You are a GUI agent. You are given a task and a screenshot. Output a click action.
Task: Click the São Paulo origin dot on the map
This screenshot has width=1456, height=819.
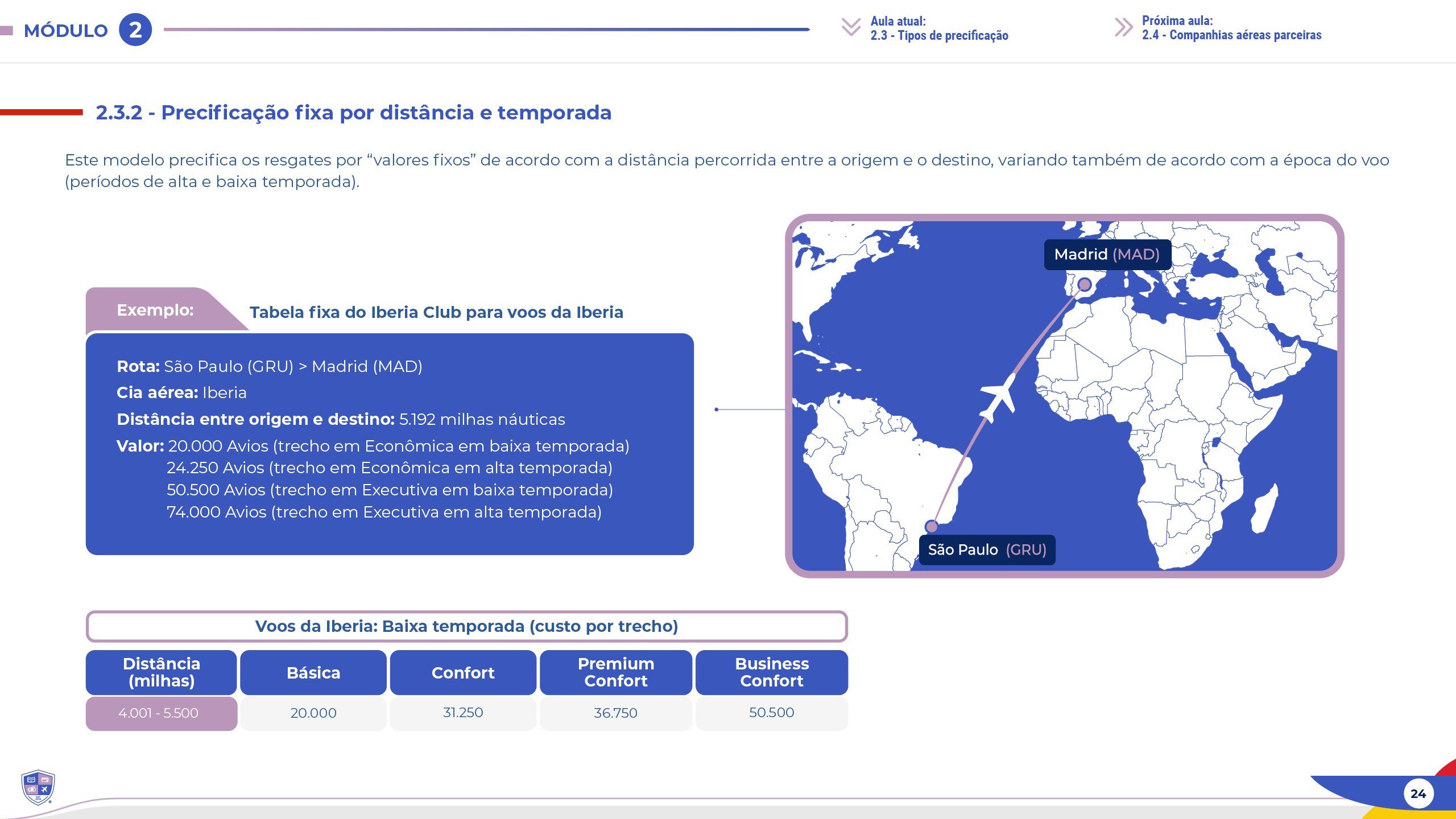click(932, 526)
